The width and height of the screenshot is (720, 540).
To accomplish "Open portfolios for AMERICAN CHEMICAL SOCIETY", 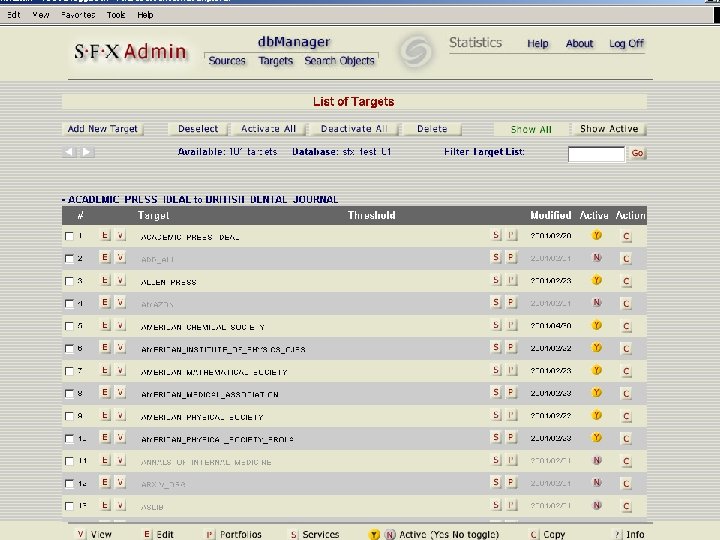I will coord(511,326).
